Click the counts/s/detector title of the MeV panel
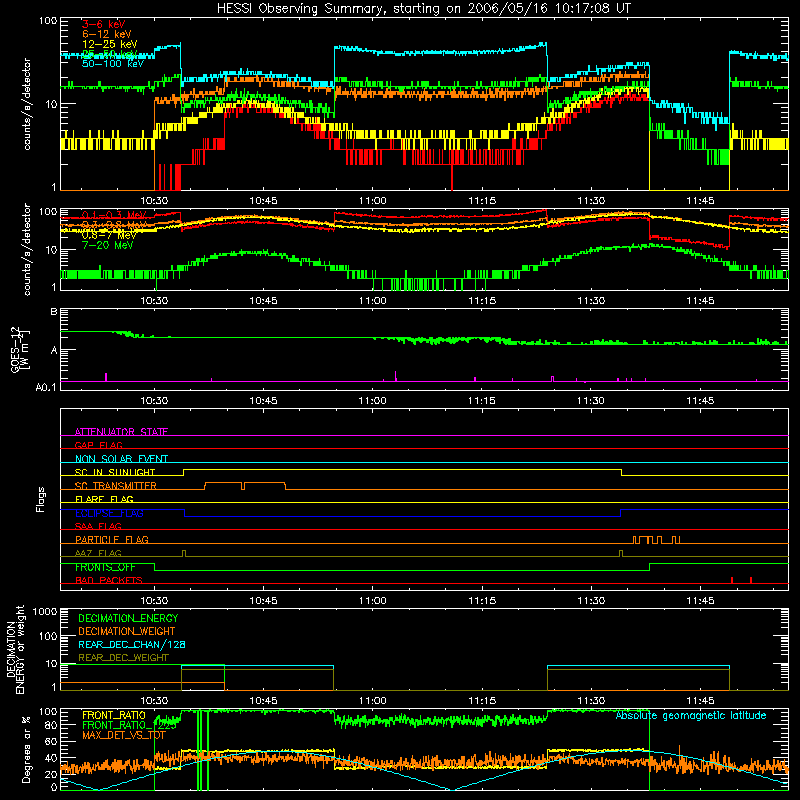 tap(27, 249)
